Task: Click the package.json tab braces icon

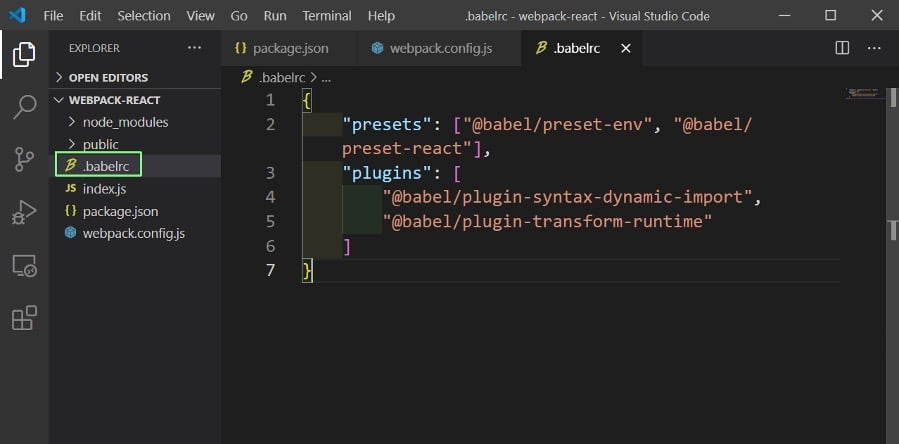Action: point(241,48)
